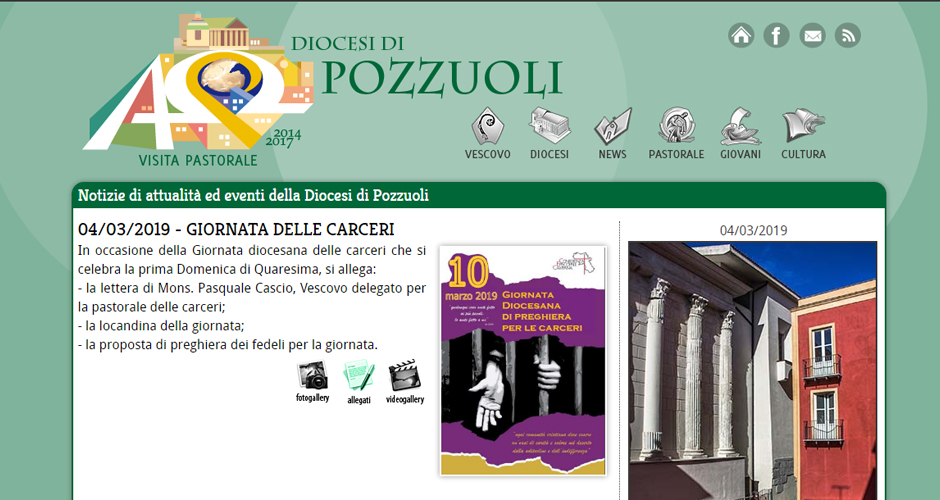940x500 pixels.
Task: Click the News menu icon
Action: pyautogui.click(x=613, y=126)
